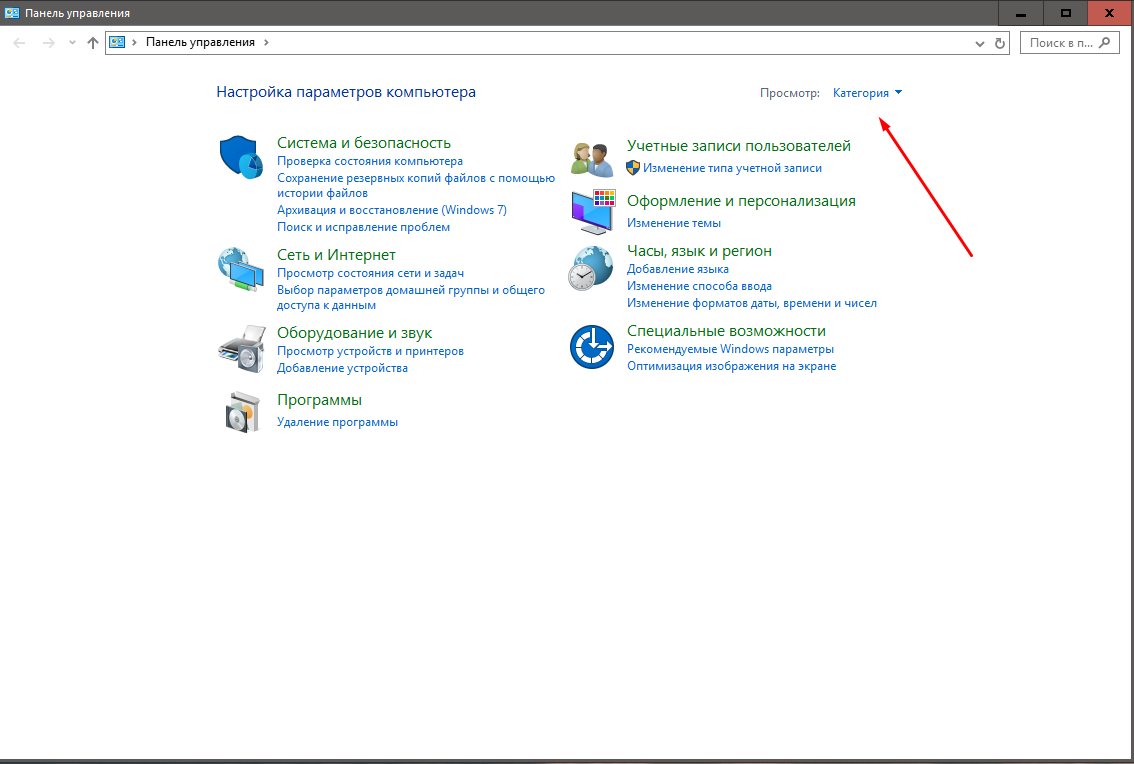Click the address bar path field
This screenshot has width=1134, height=764.
[557, 43]
